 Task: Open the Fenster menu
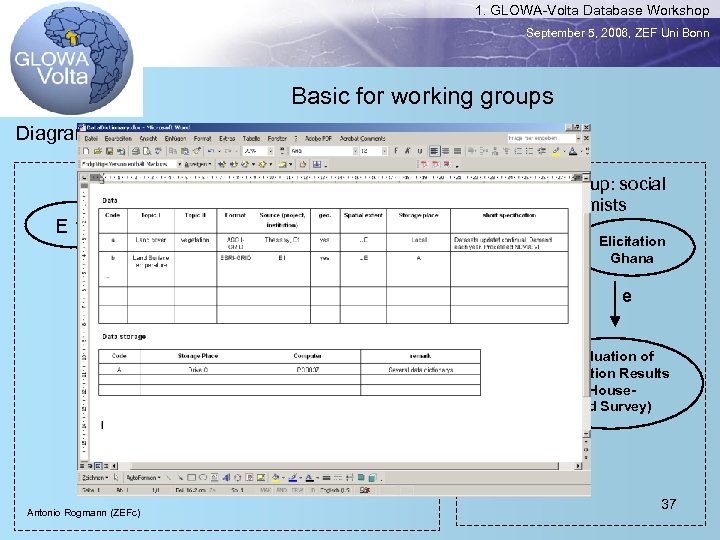(277, 138)
